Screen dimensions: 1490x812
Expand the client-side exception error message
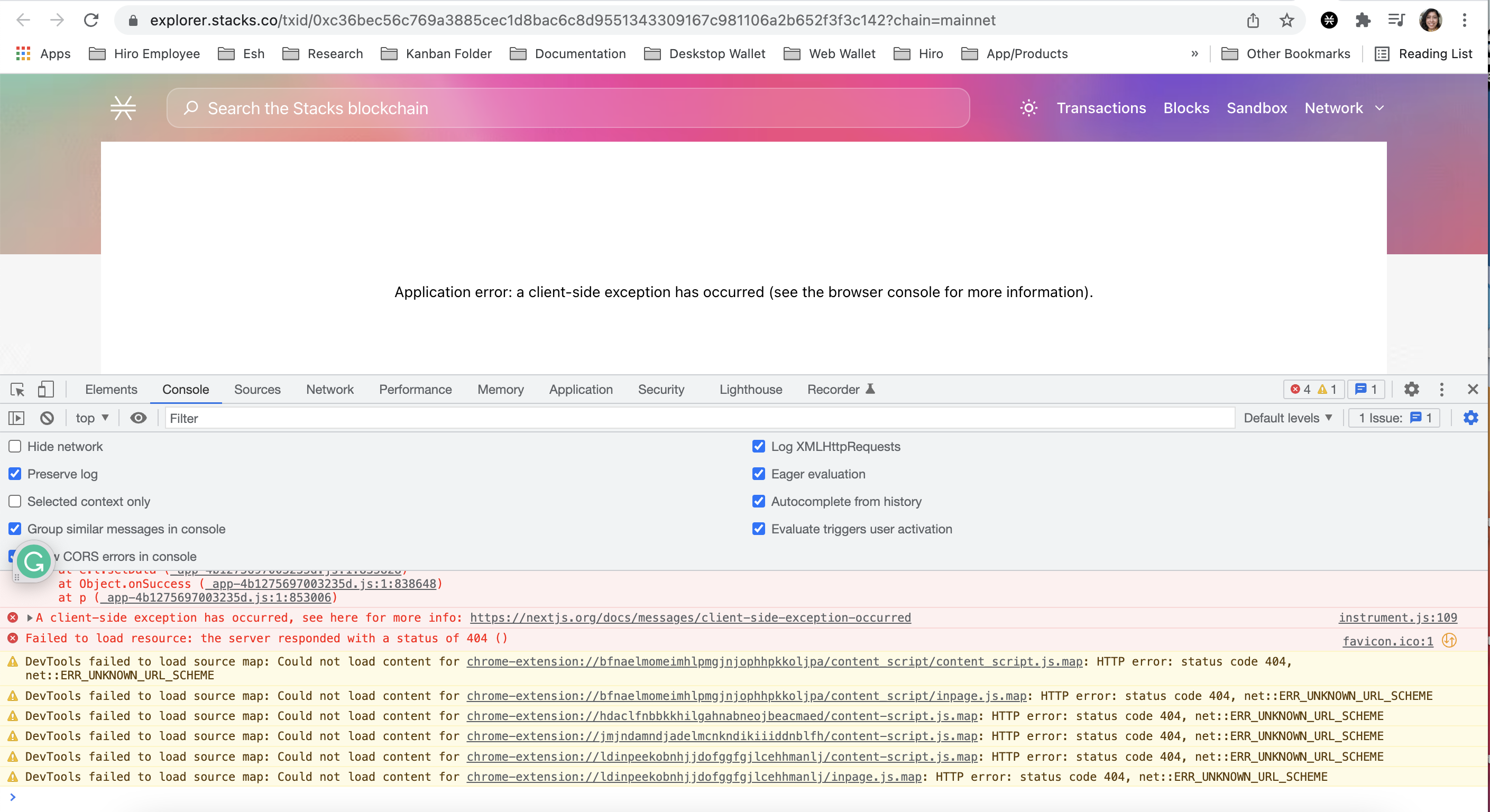pos(30,617)
